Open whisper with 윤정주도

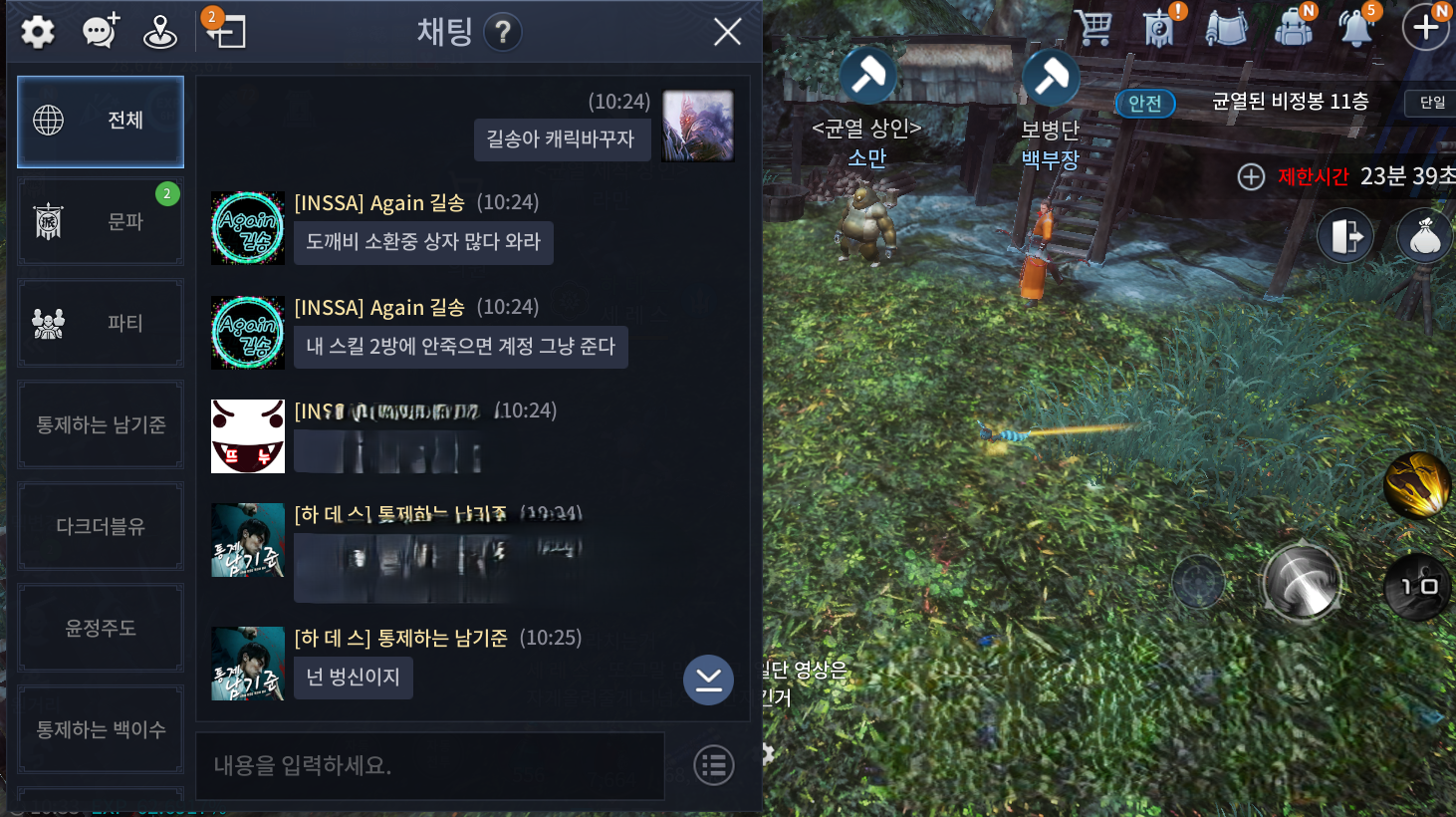pos(101,628)
